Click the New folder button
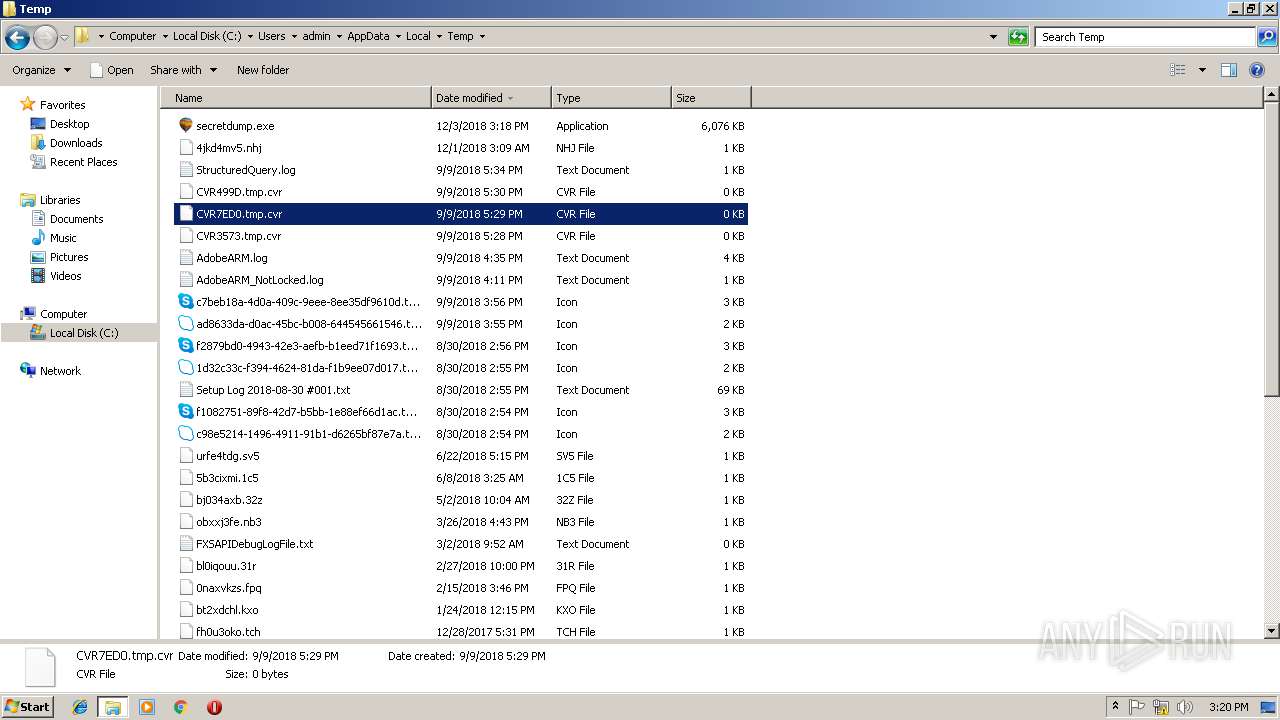This screenshot has width=1280, height=720. coord(263,70)
